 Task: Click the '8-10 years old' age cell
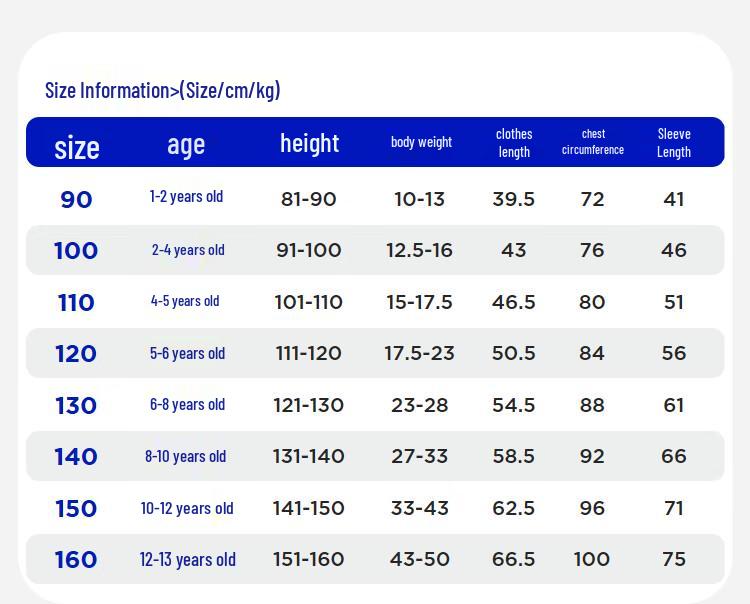tap(186, 456)
